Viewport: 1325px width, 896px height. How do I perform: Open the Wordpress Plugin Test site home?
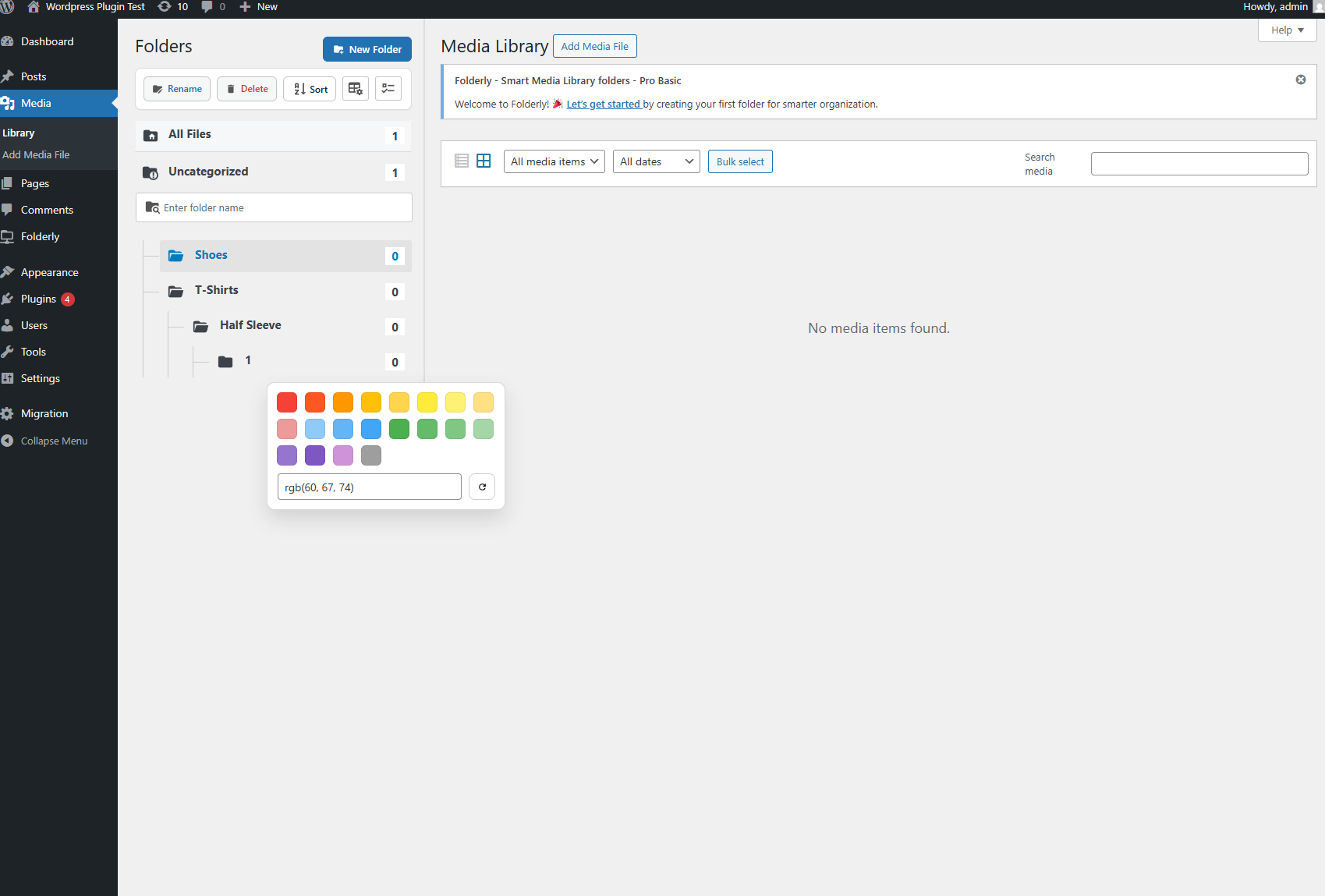point(86,7)
